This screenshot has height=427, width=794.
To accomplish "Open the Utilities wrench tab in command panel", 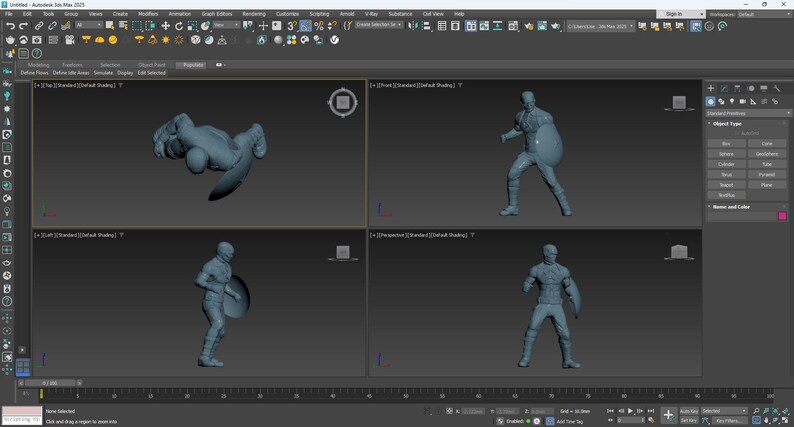I will tap(777, 88).
